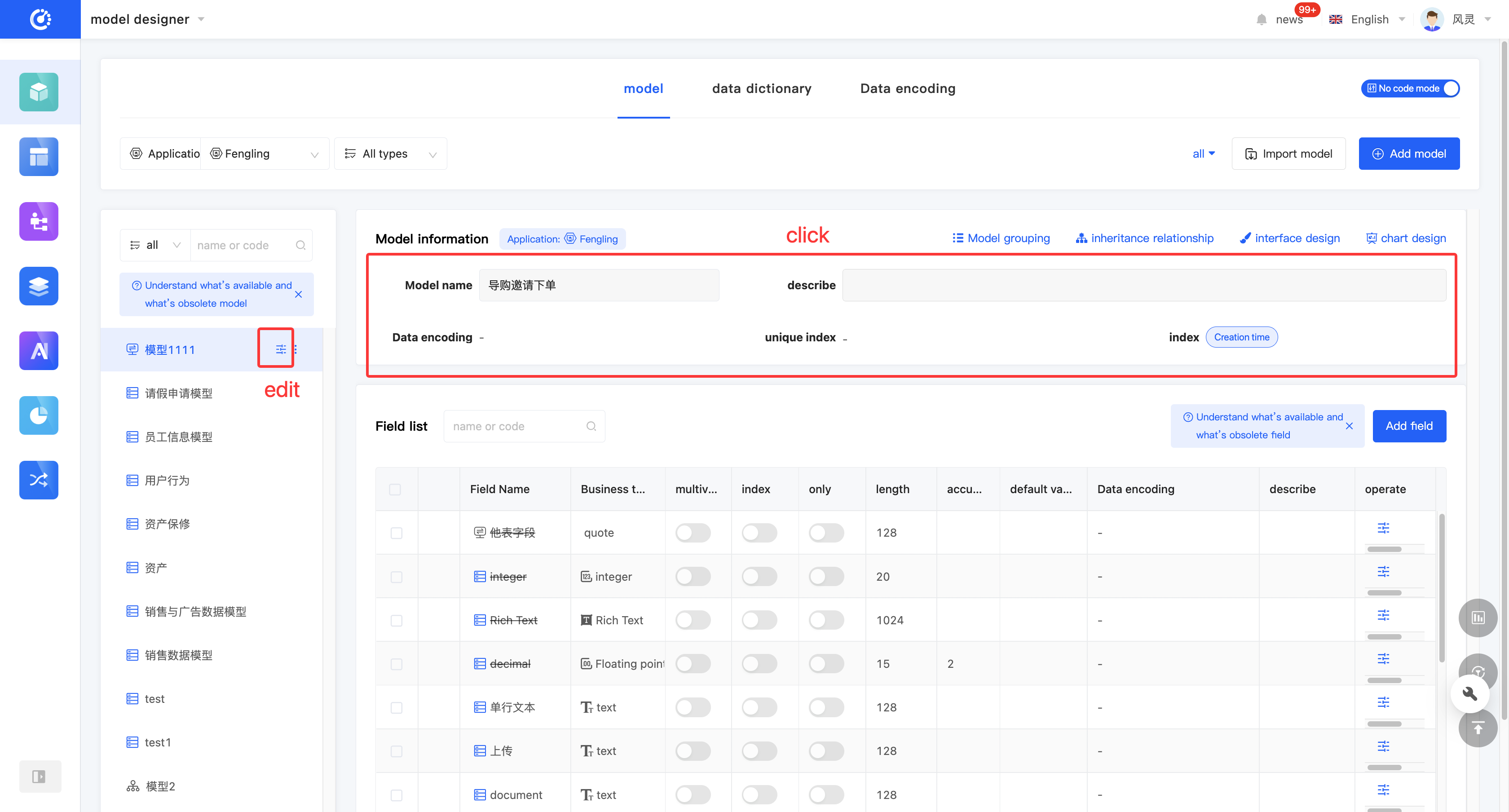The width and height of the screenshot is (1509, 812).
Task: Switch to the Data encoding tab
Action: point(907,88)
